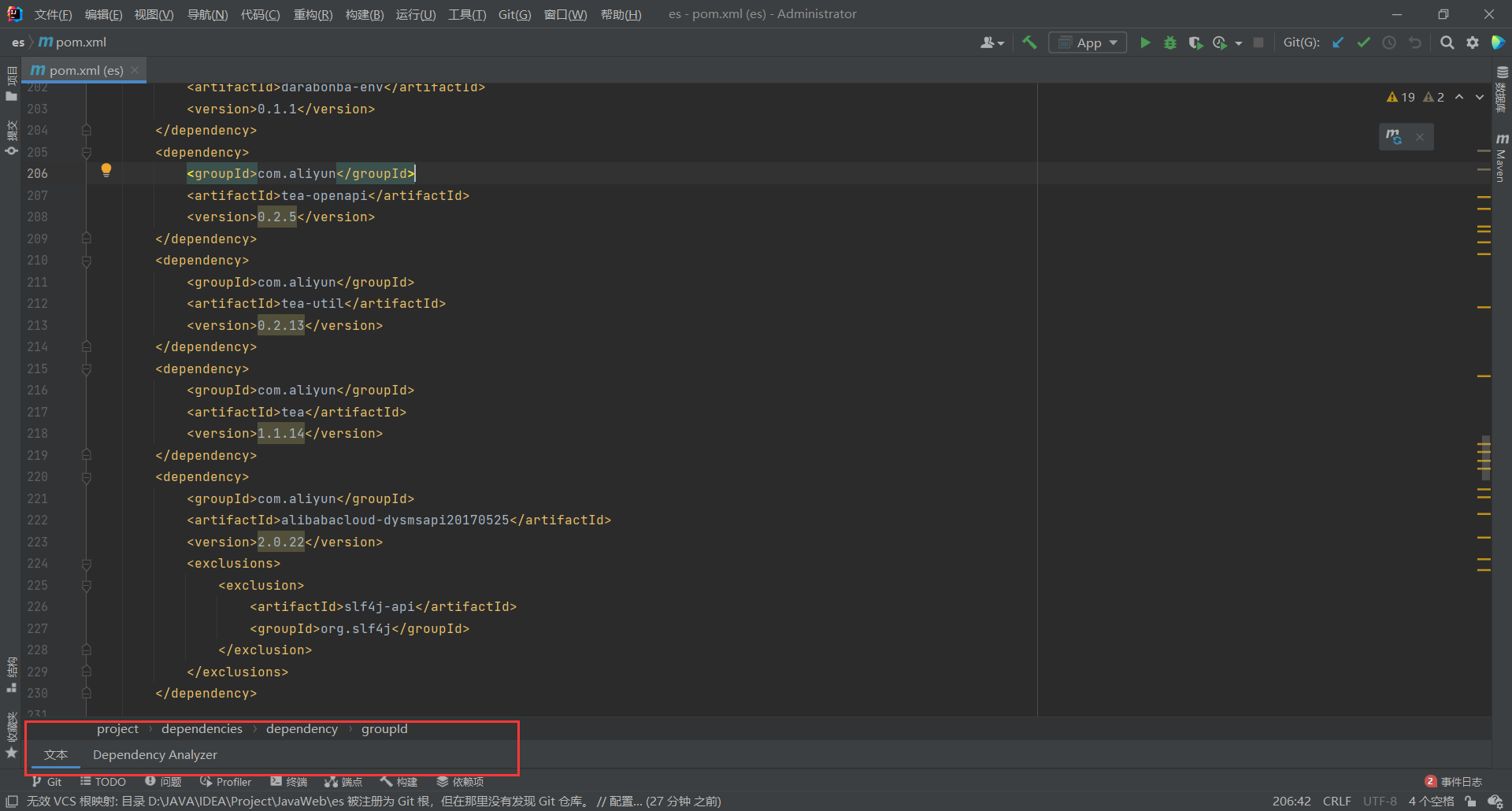
Task: Click Git commit checkmark icon
Action: point(1364,43)
